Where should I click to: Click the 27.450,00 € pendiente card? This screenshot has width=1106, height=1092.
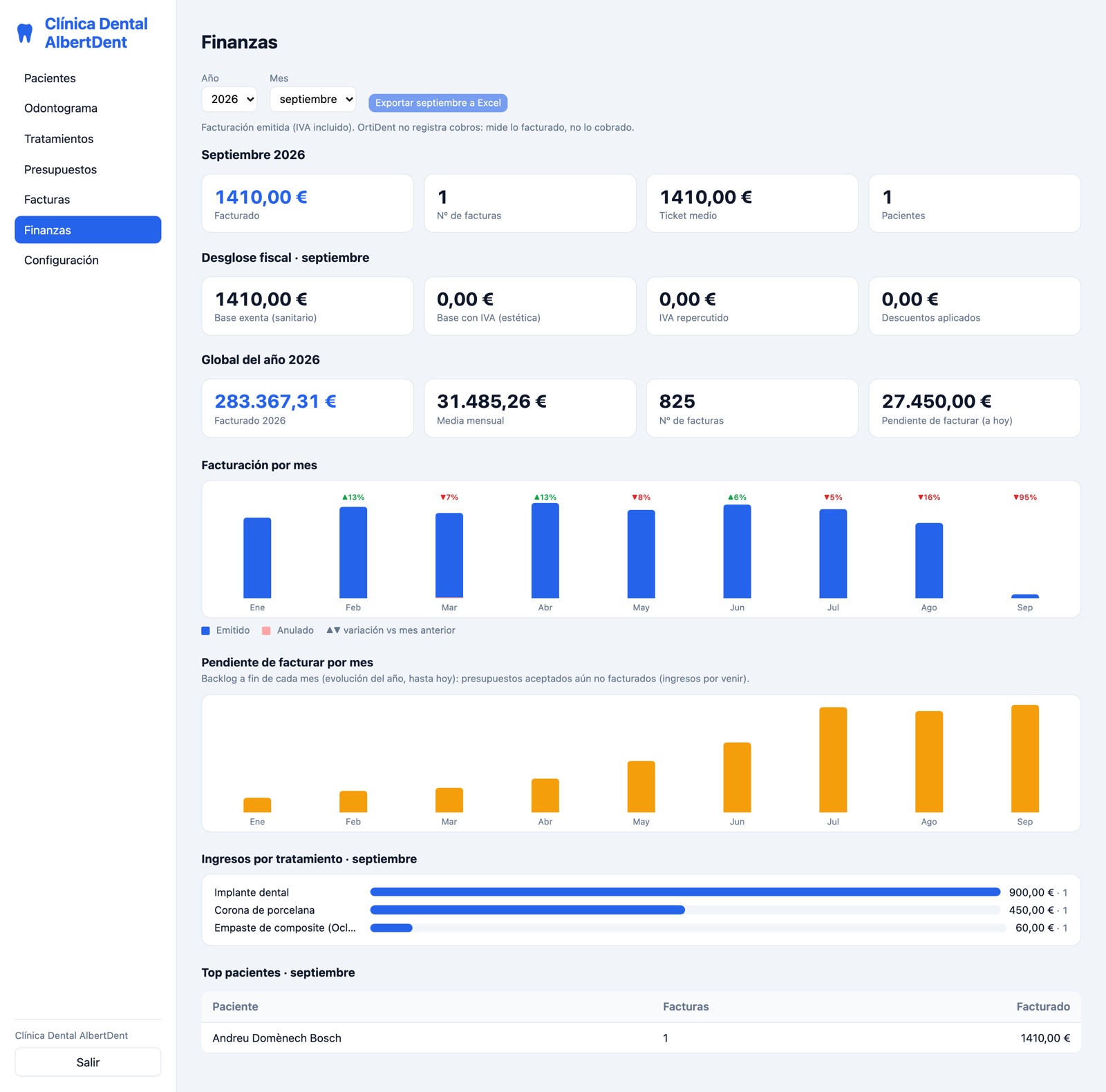coord(975,408)
